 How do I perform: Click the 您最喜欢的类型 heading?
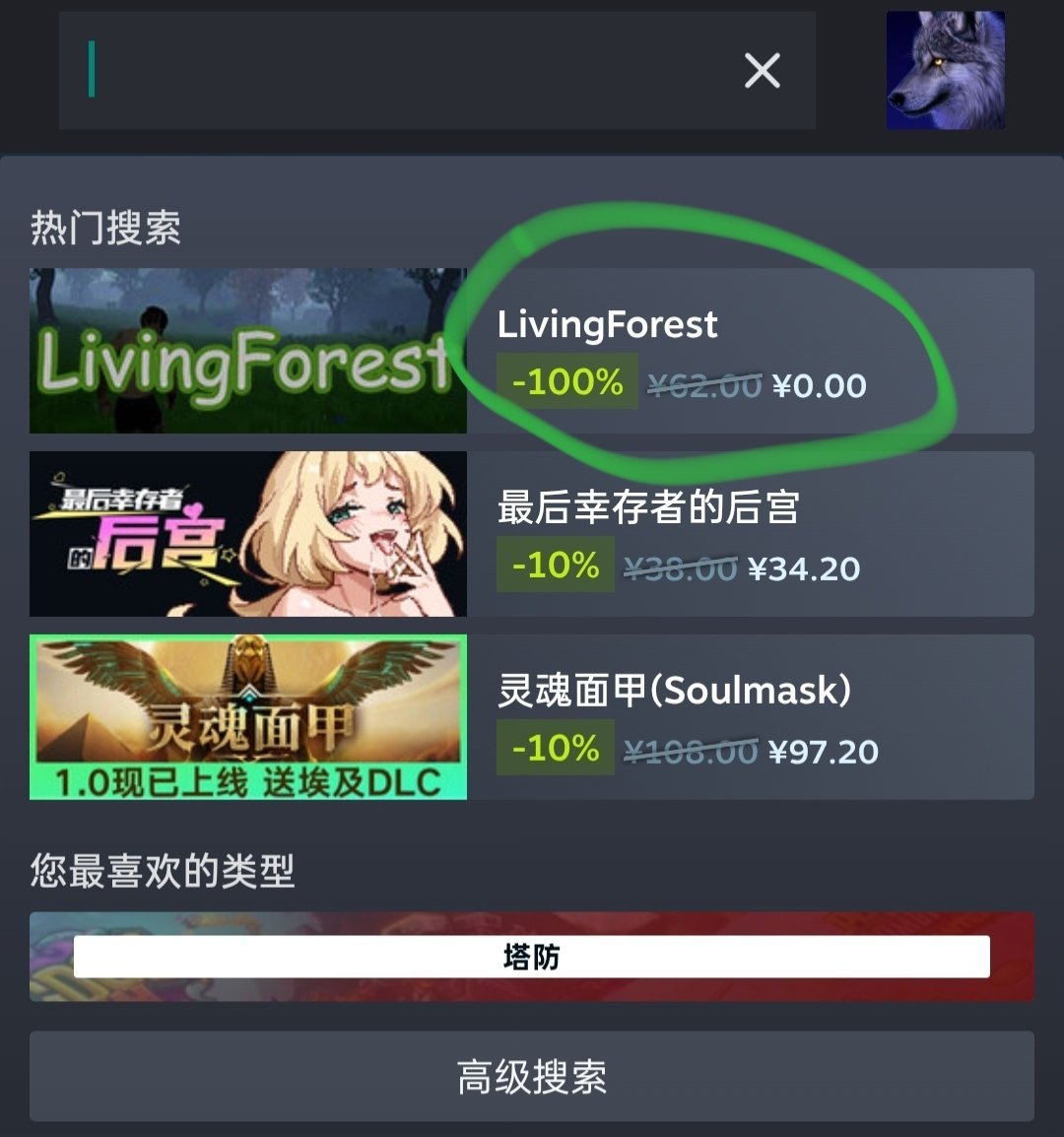(163, 870)
